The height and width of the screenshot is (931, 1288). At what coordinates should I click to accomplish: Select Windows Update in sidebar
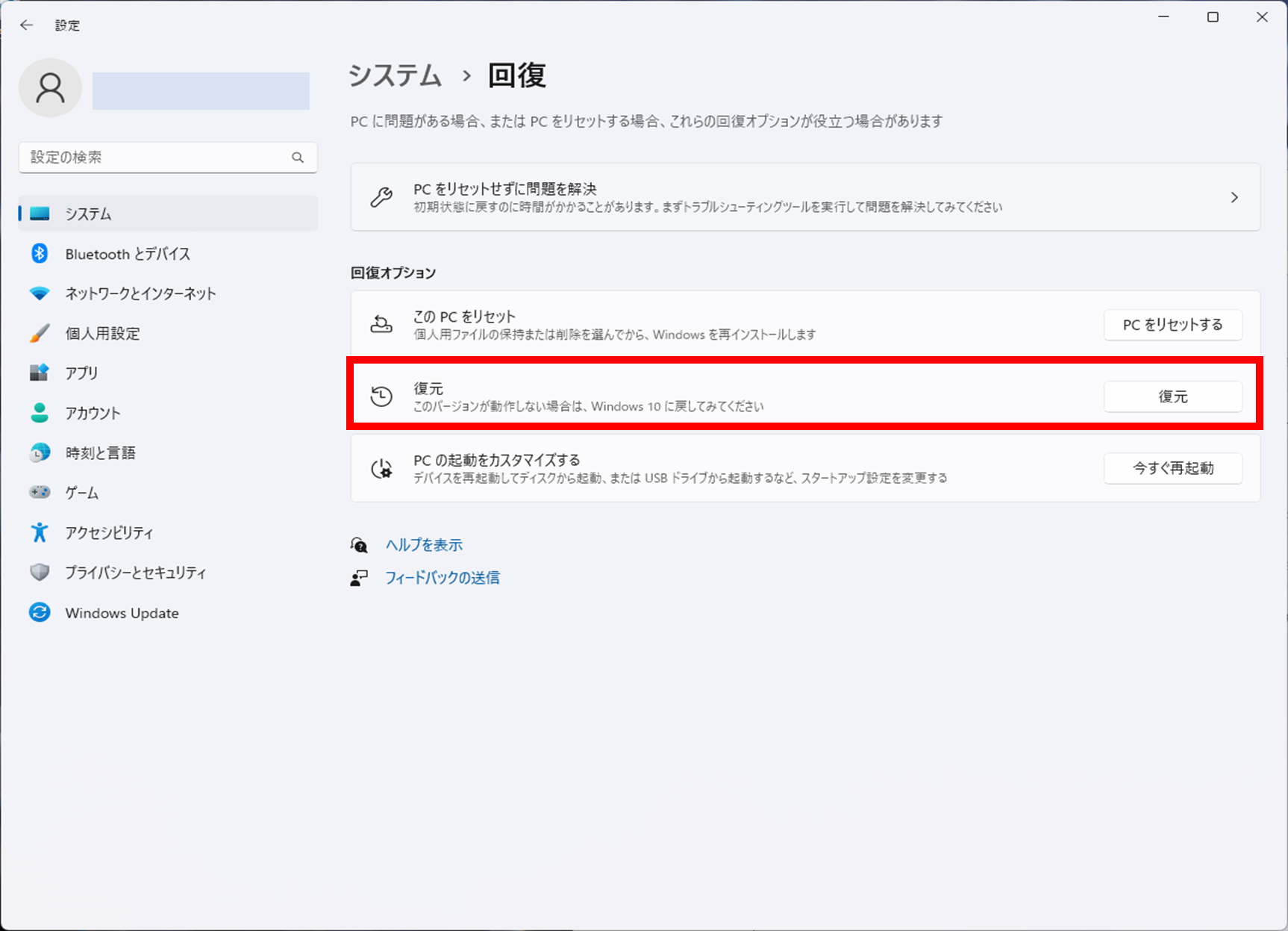coord(169,613)
